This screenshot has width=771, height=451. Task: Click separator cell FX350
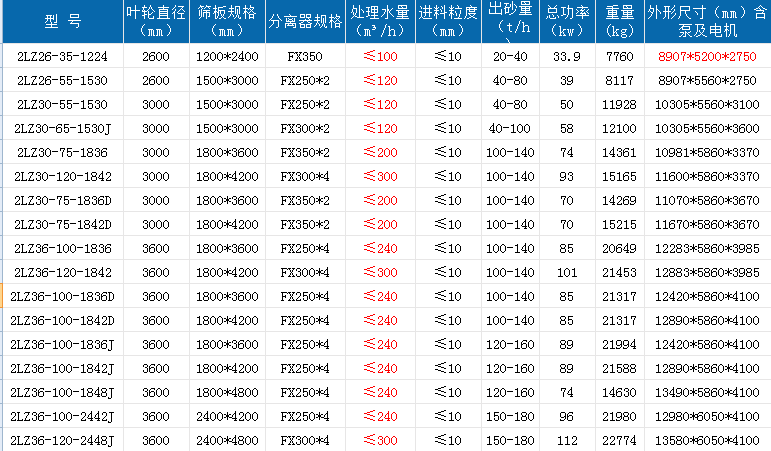[305, 56]
